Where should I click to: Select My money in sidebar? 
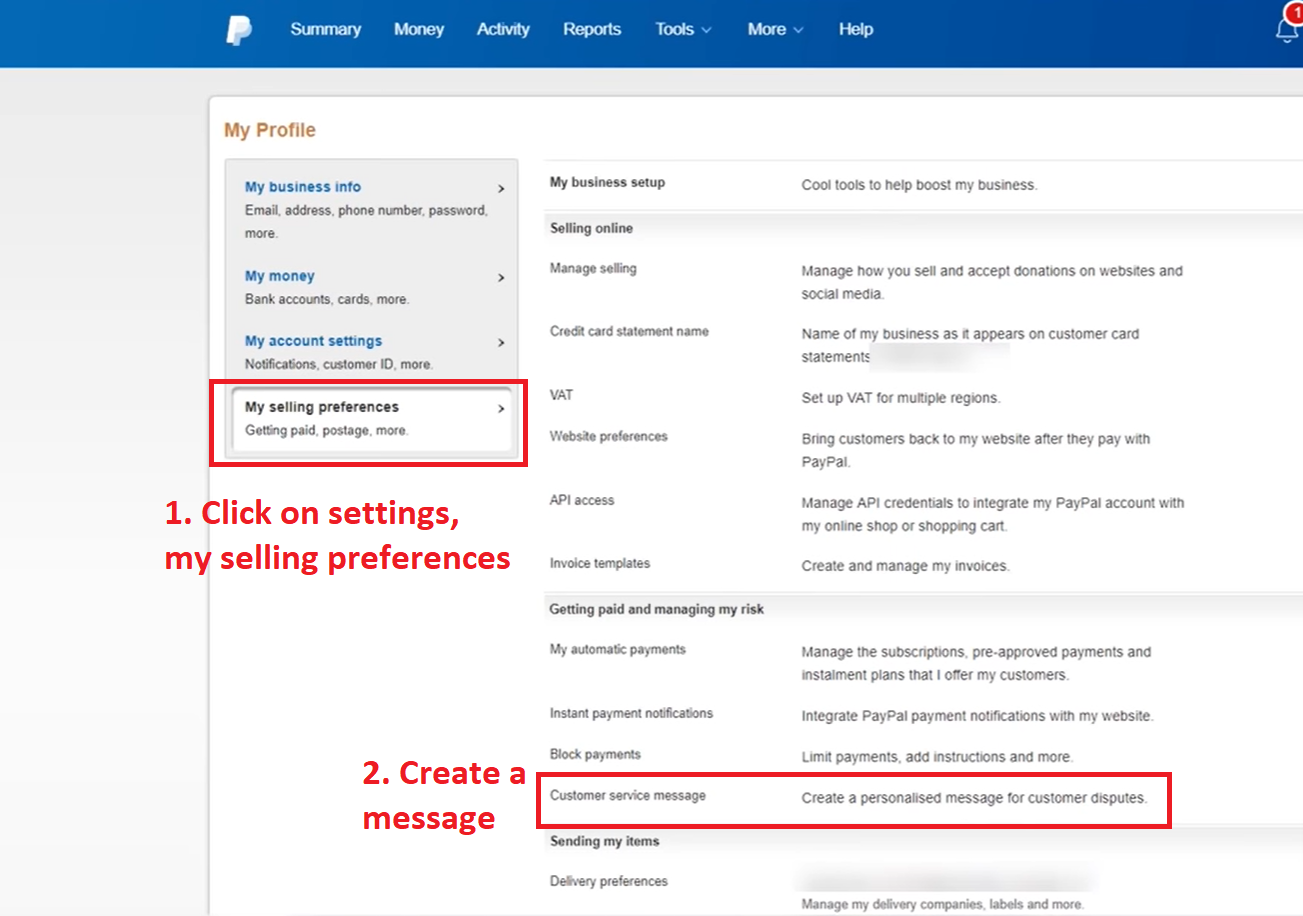[x=280, y=276]
